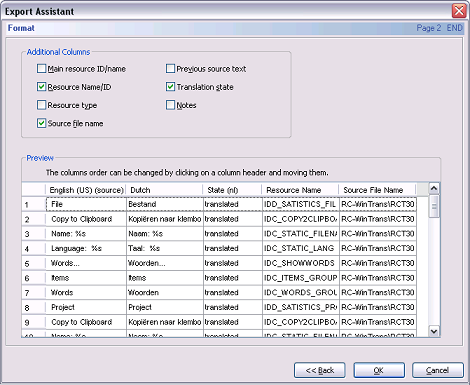This screenshot has height=385, width=470.
Task: Select the IDD_SATISTICS_PR cell in row 8
Action: [x=301, y=307]
